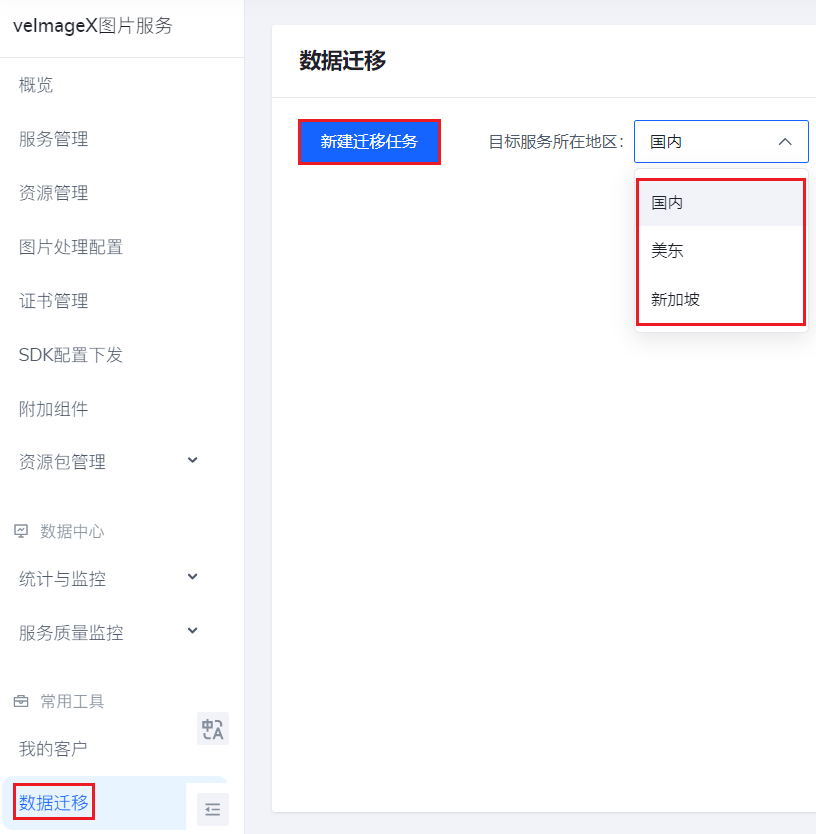Click the translate icon in sidebar
Viewport: 816px width, 834px height.
tap(212, 728)
